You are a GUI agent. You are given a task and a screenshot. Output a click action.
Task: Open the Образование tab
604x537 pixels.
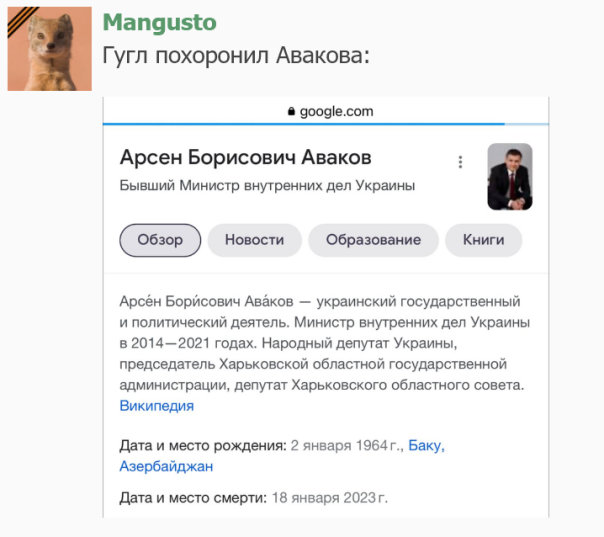[373, 240]
